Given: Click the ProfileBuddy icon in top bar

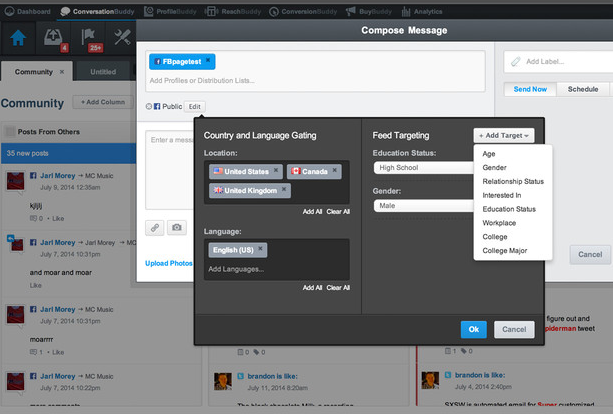Looking at the screenshot, I should 149,11.
